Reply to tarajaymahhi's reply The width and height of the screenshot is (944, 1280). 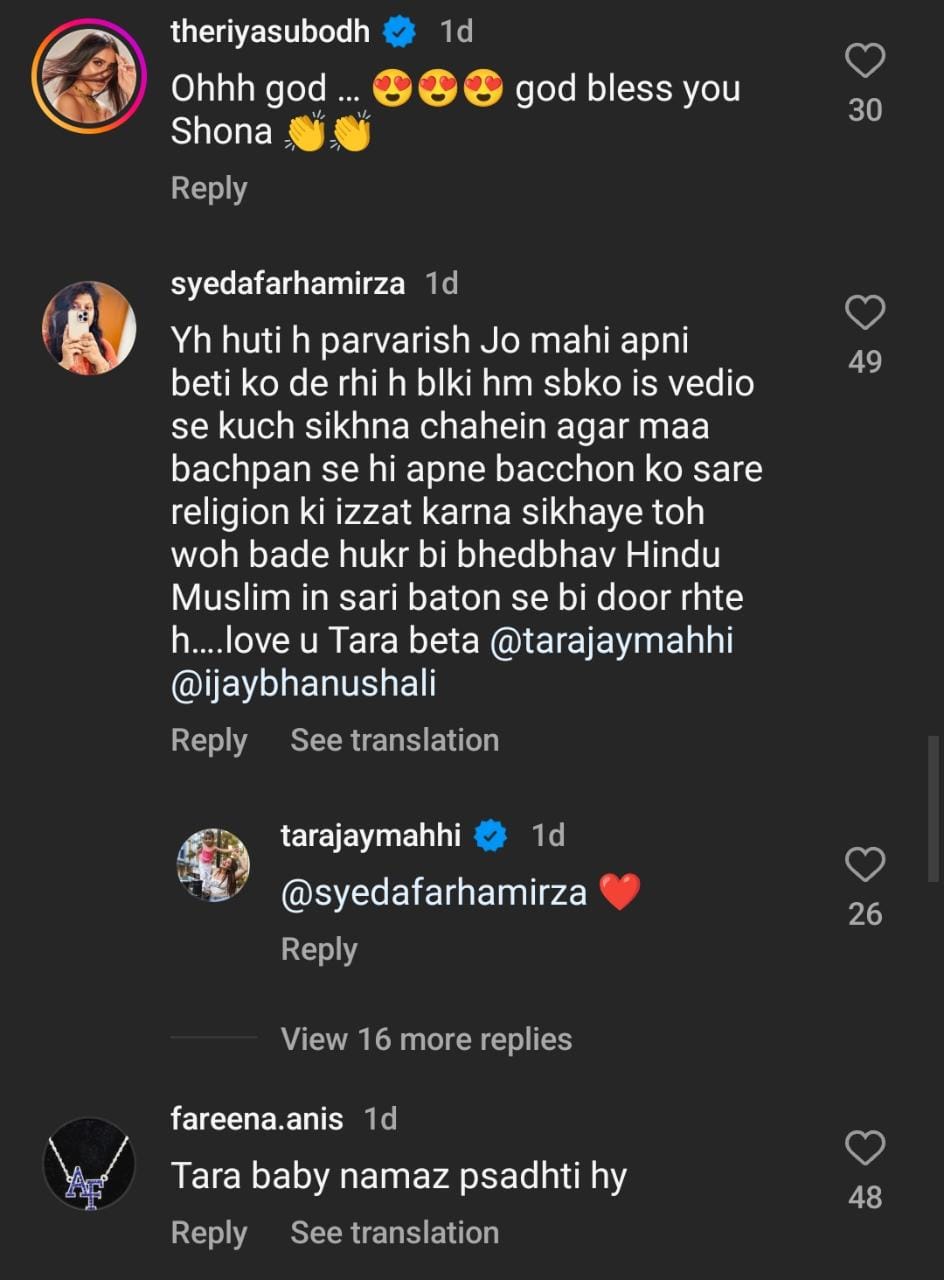pos(319,949)
